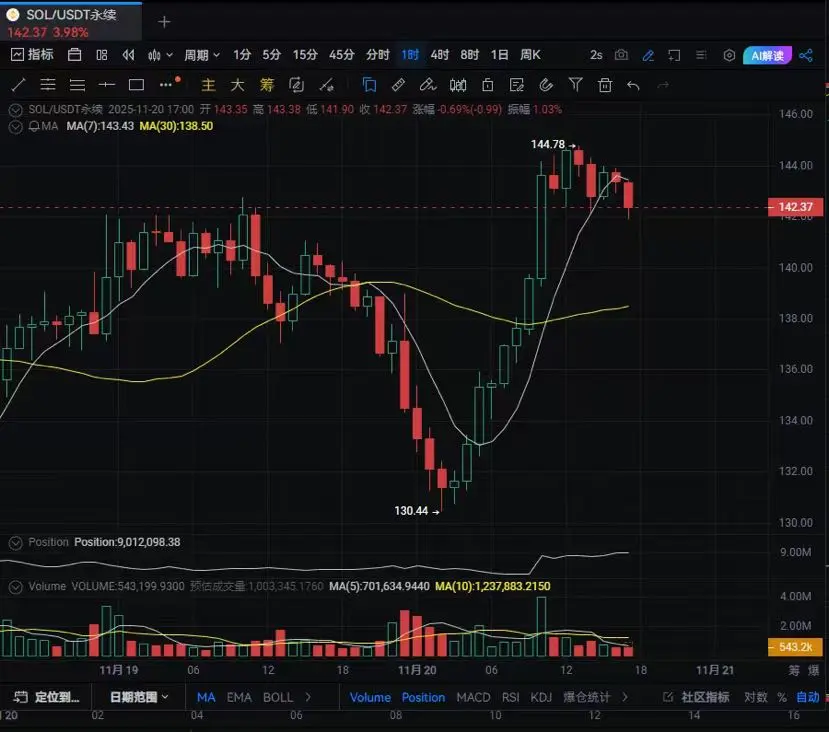Image resolution: width=829 pixels, height=732 pixels.
Task: Open the list lines icon in top toolbar
Action: (x=701, y=55)
